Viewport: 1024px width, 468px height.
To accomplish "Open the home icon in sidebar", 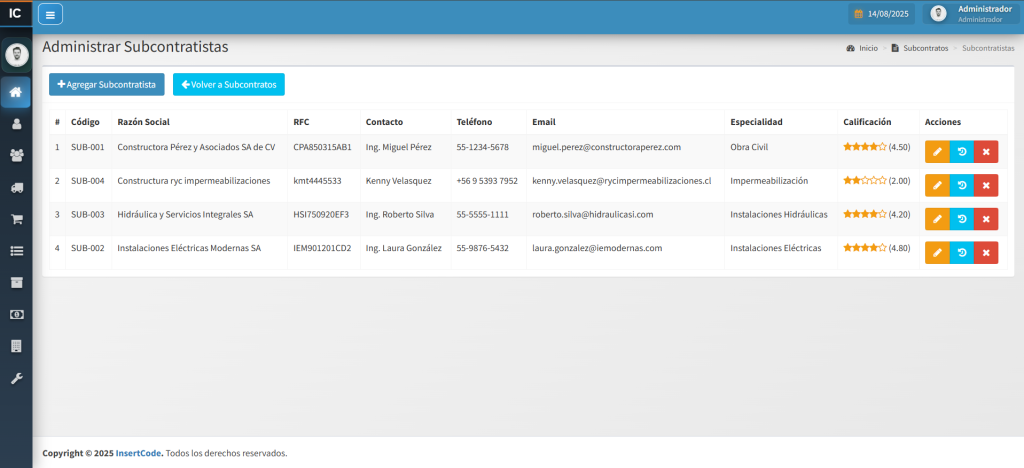I will pos(16,93).
